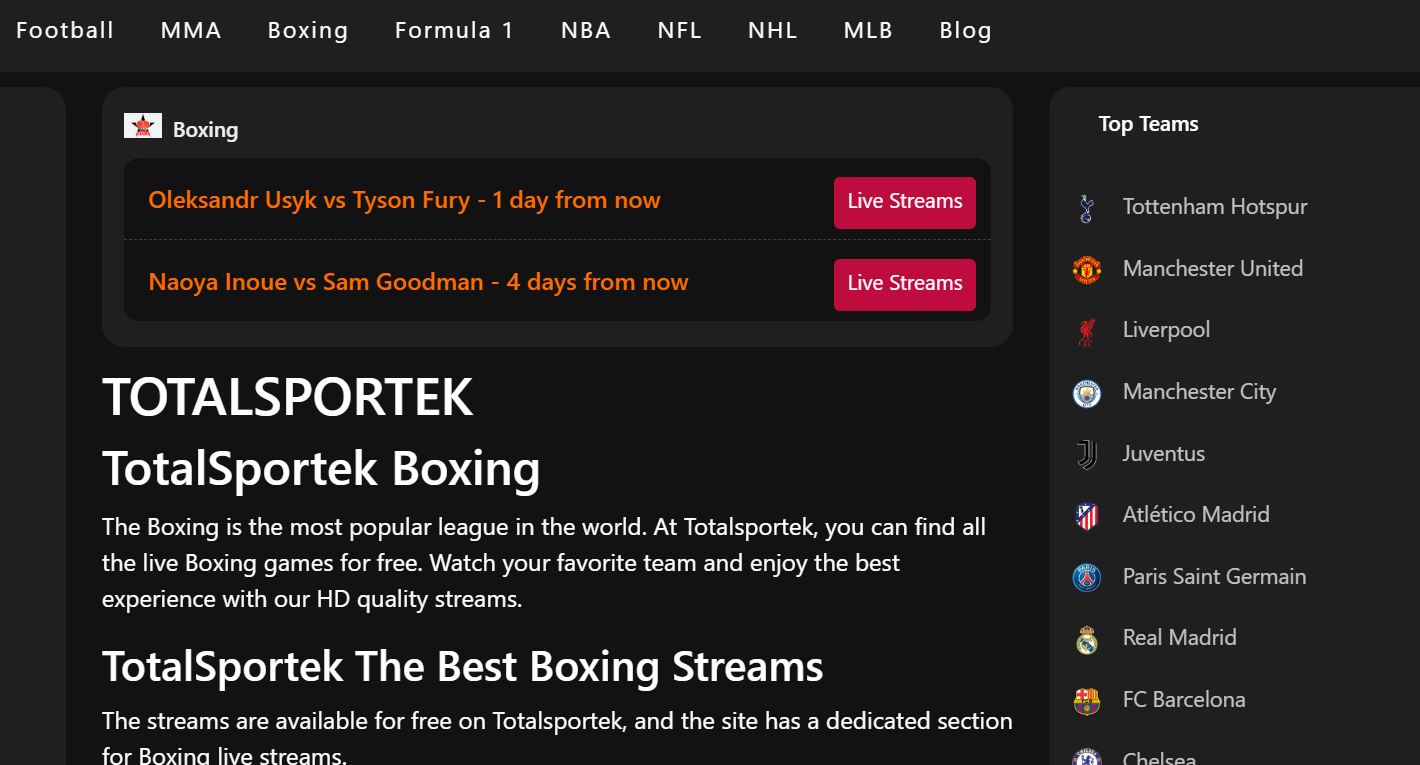Open Naoya Inoue vs Sam Goodman event
The height and width of the screenshot is (765, 1420).
pyautogui.click(x=418, y=282)
